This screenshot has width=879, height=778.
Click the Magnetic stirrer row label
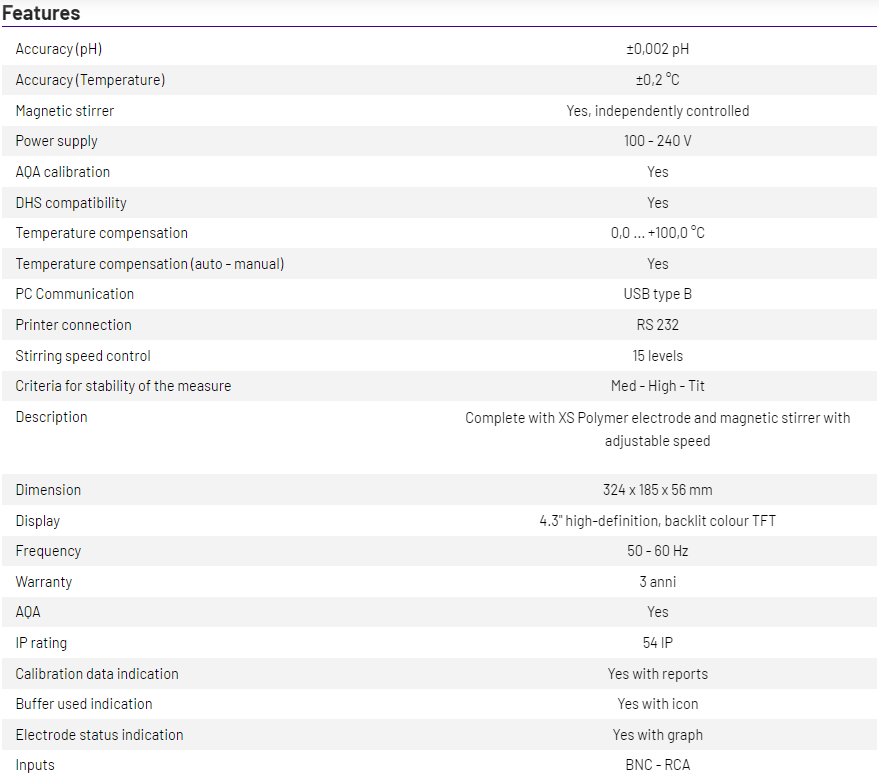tap(65, 111)
